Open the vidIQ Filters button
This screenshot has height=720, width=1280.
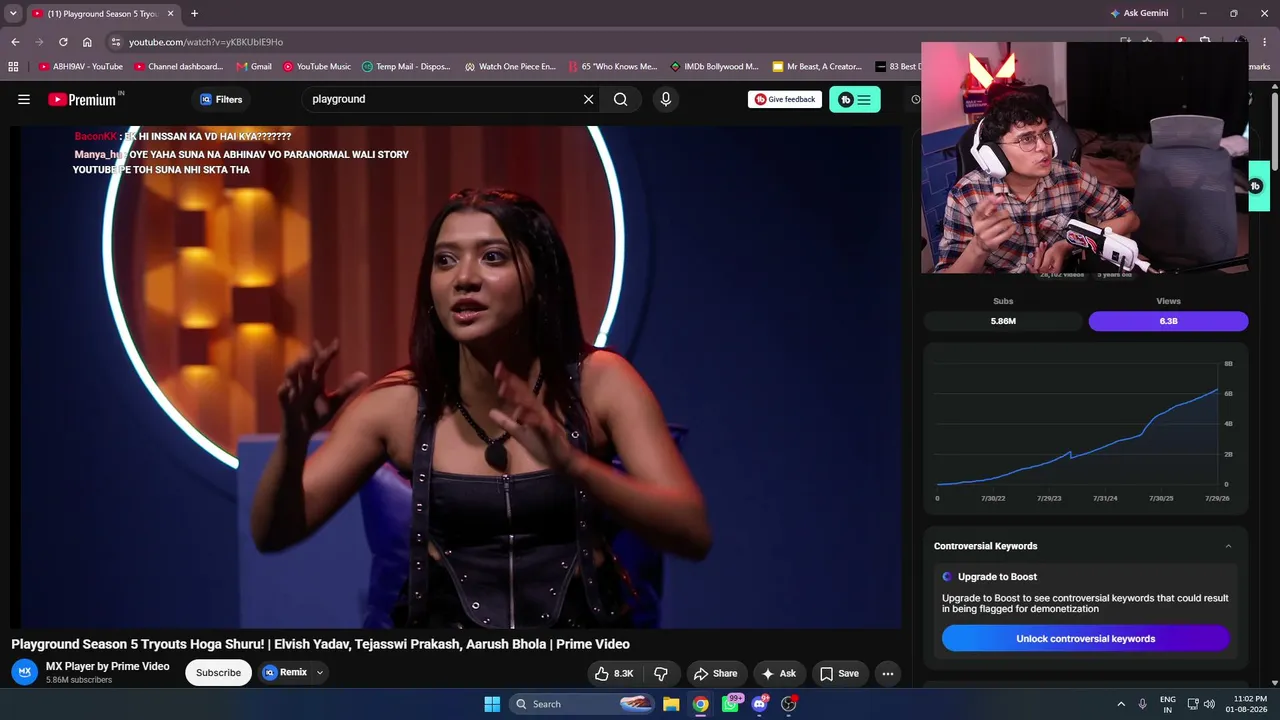(221, 99)
